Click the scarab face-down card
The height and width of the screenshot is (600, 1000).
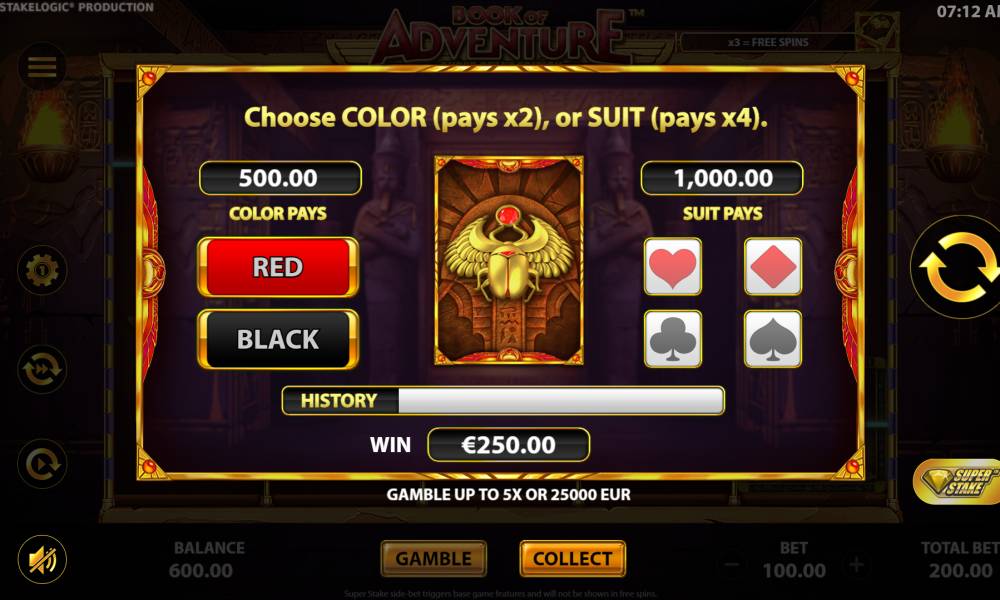(509, 260)
